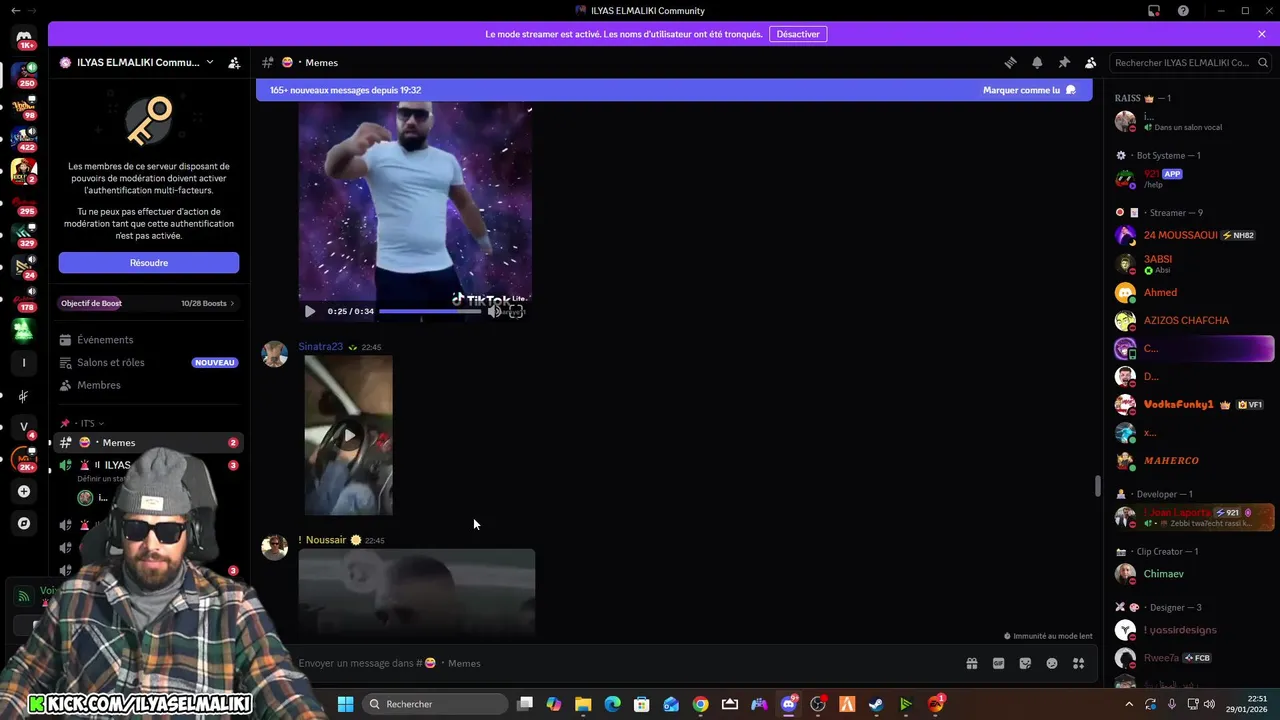Click the chat scrollbar thumb
The width and height of the screenshot is (1280, 720).
(1098, 486)
